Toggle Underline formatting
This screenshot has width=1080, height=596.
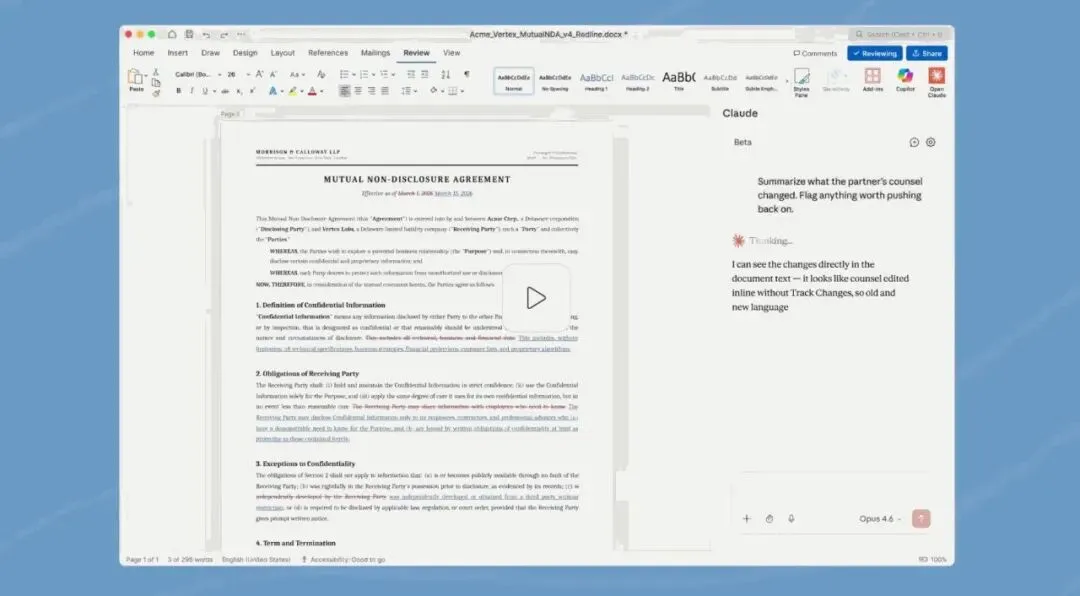pos(205,91)
